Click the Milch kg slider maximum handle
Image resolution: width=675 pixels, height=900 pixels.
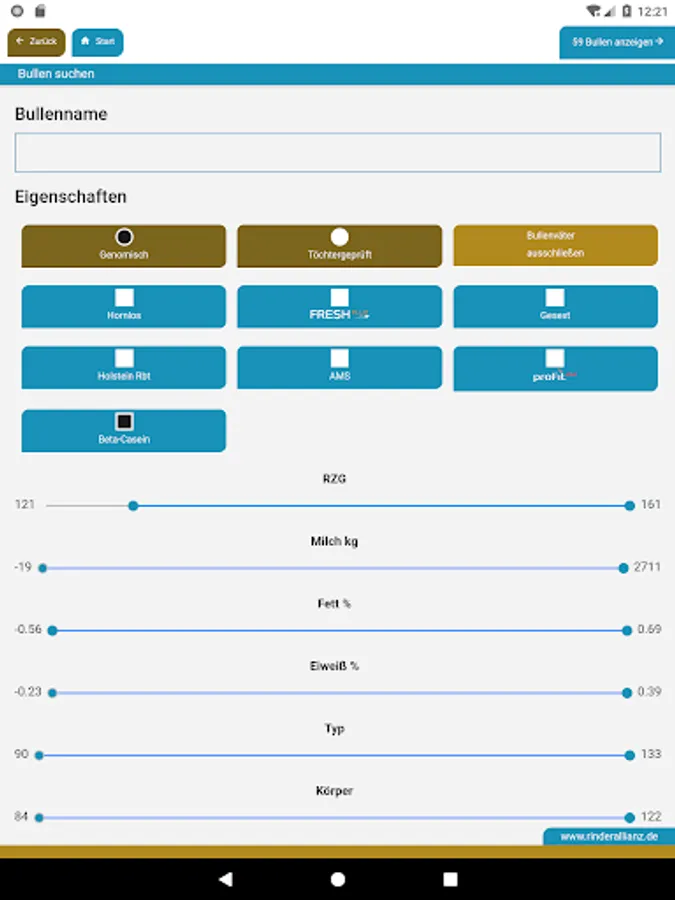tap(624, 568)
